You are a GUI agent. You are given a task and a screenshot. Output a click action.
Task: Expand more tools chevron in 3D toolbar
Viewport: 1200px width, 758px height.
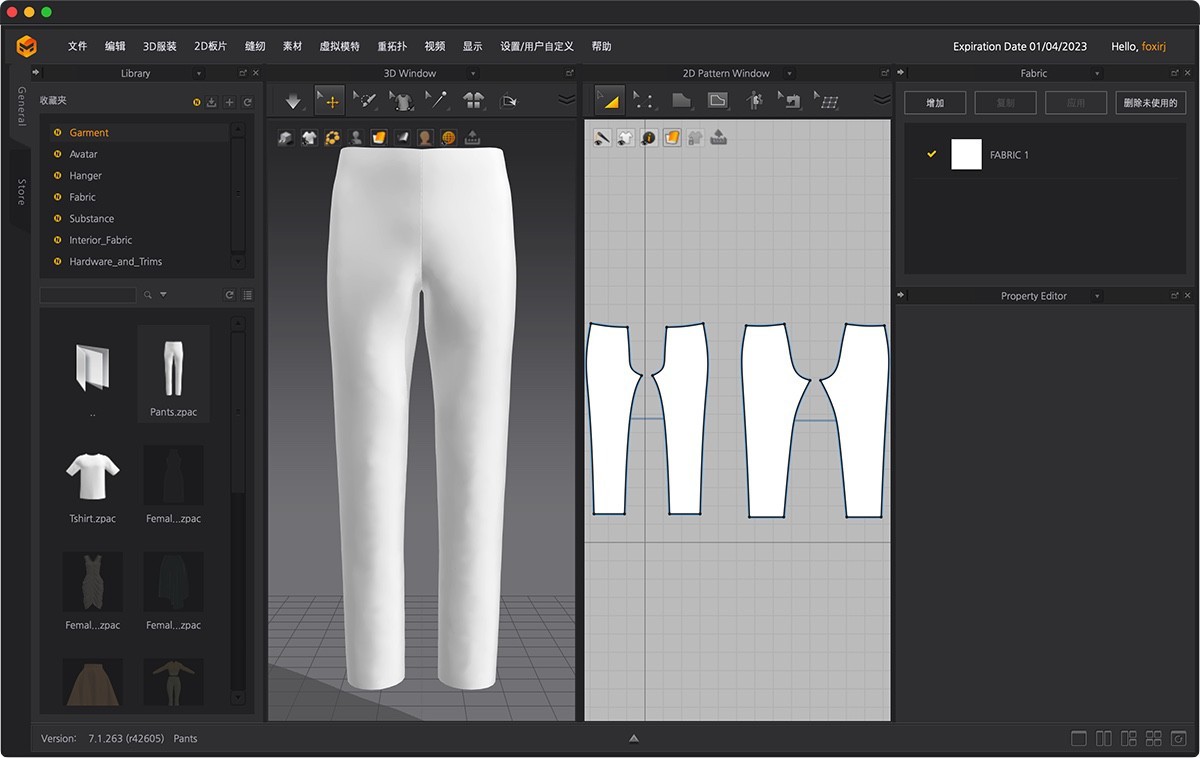point(566,100)
